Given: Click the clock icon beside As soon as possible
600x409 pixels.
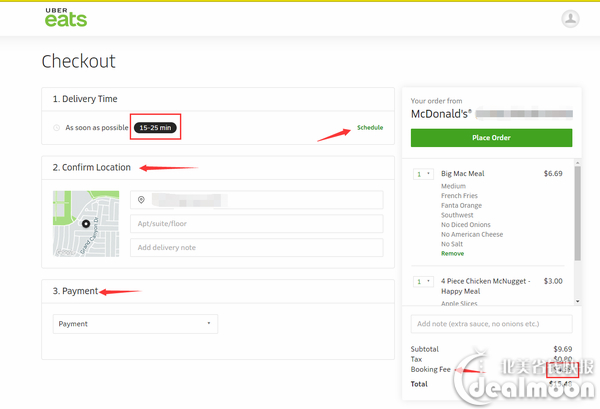Looking at the screenshot, I should tap(56, 128).
